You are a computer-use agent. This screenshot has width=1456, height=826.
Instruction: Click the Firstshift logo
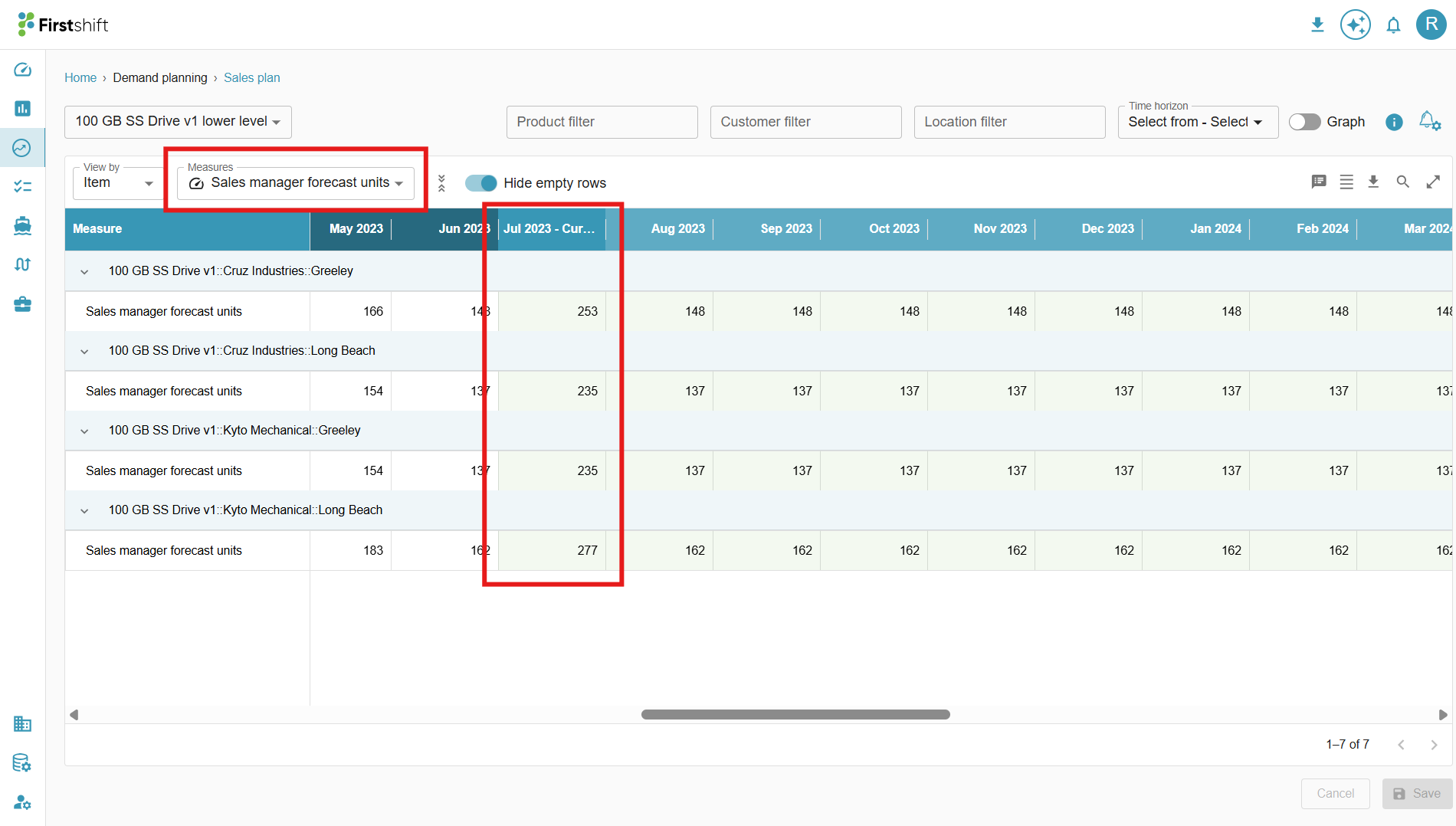pyautogui.click(x=63, y=25)
